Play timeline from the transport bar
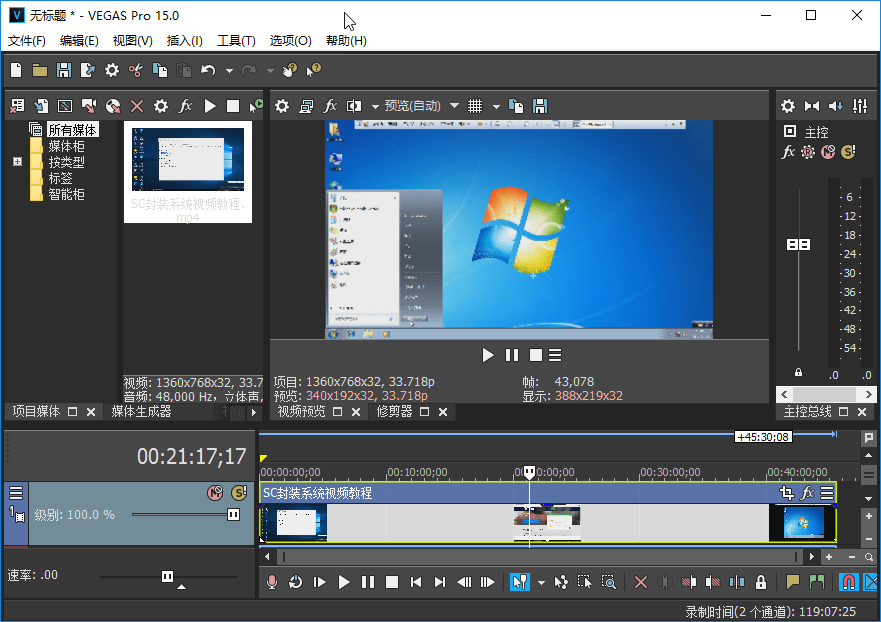Viewport: 881px width, 622px height. [344, 582]
